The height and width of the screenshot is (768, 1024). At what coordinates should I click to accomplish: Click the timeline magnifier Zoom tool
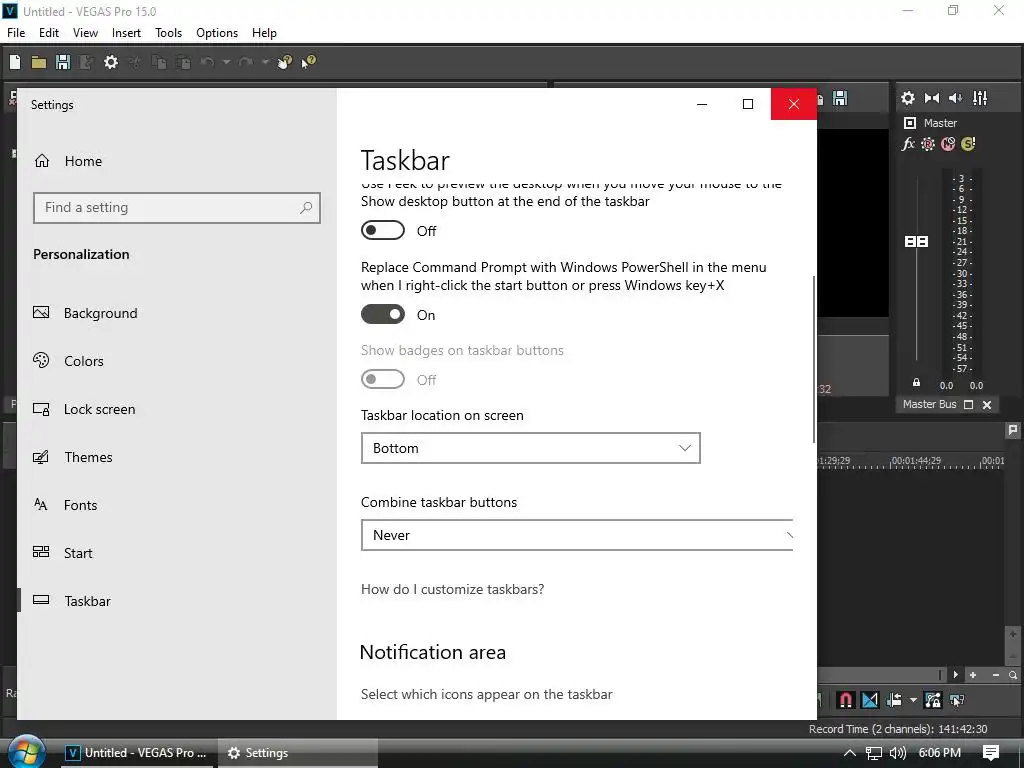1013,675
